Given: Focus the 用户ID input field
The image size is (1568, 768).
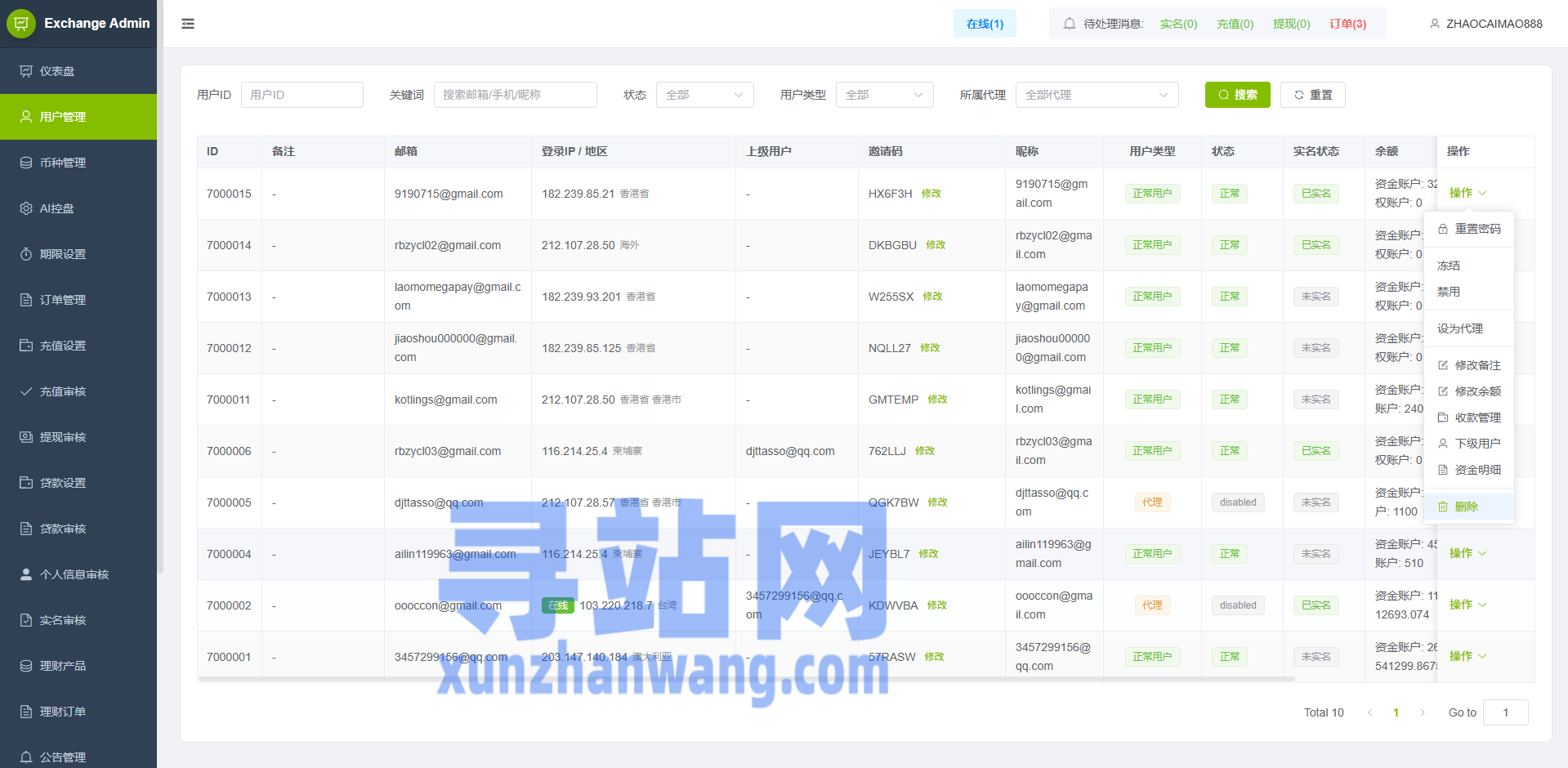Looking at the screenshot, I should pyautogui.click(x=302, y=95).
